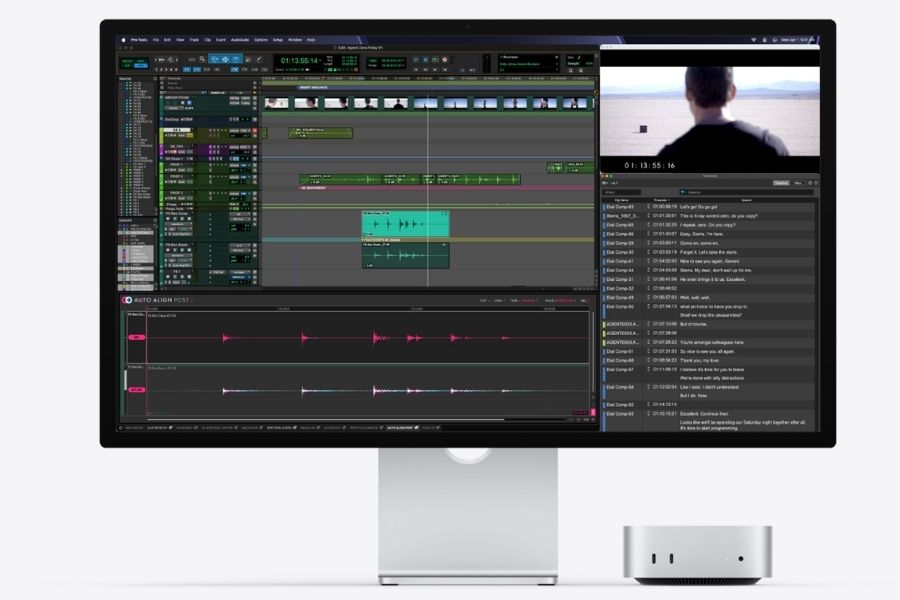Select the Zoomer magnifier tool

(x=202, y=59)
